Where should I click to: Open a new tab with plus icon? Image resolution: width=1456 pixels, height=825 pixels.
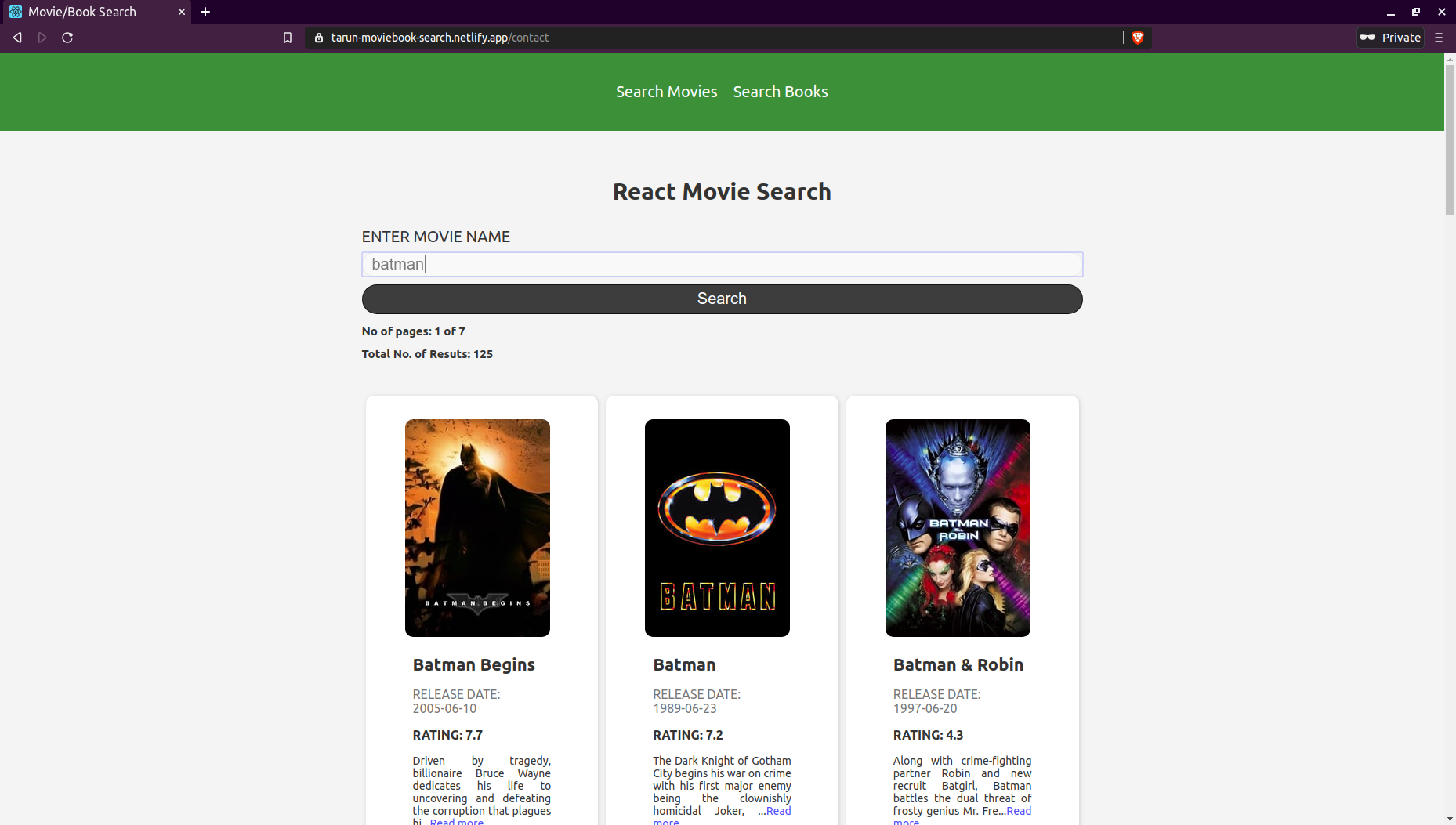(x=205, y=12)
